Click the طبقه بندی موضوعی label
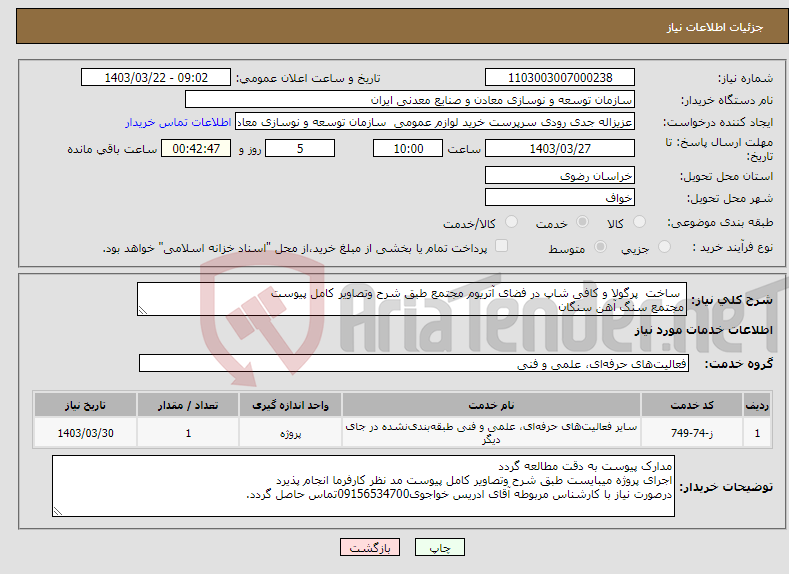 pos(720,222)
